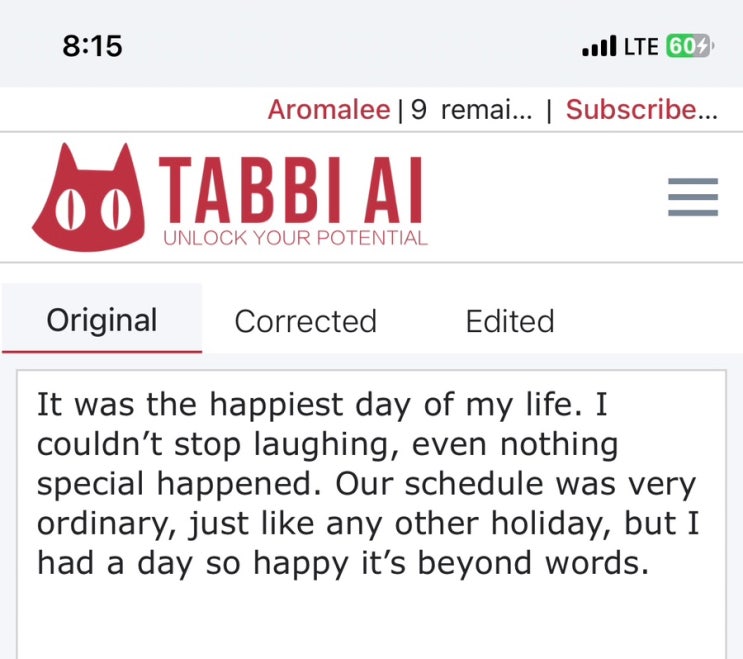
Task: Tap the 8:15 status bar clock
Action: [91, 46]
